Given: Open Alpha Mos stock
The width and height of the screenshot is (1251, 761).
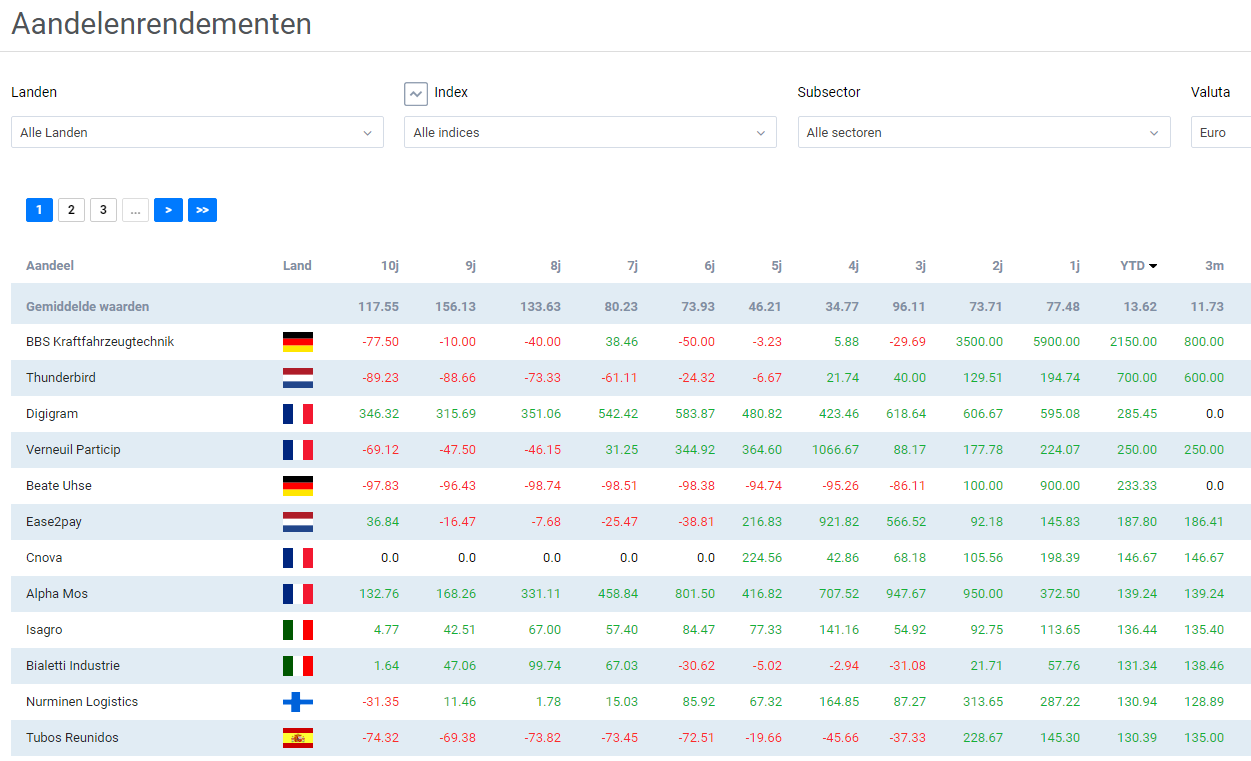Looking at the screenshot, I should pos(57,594).
